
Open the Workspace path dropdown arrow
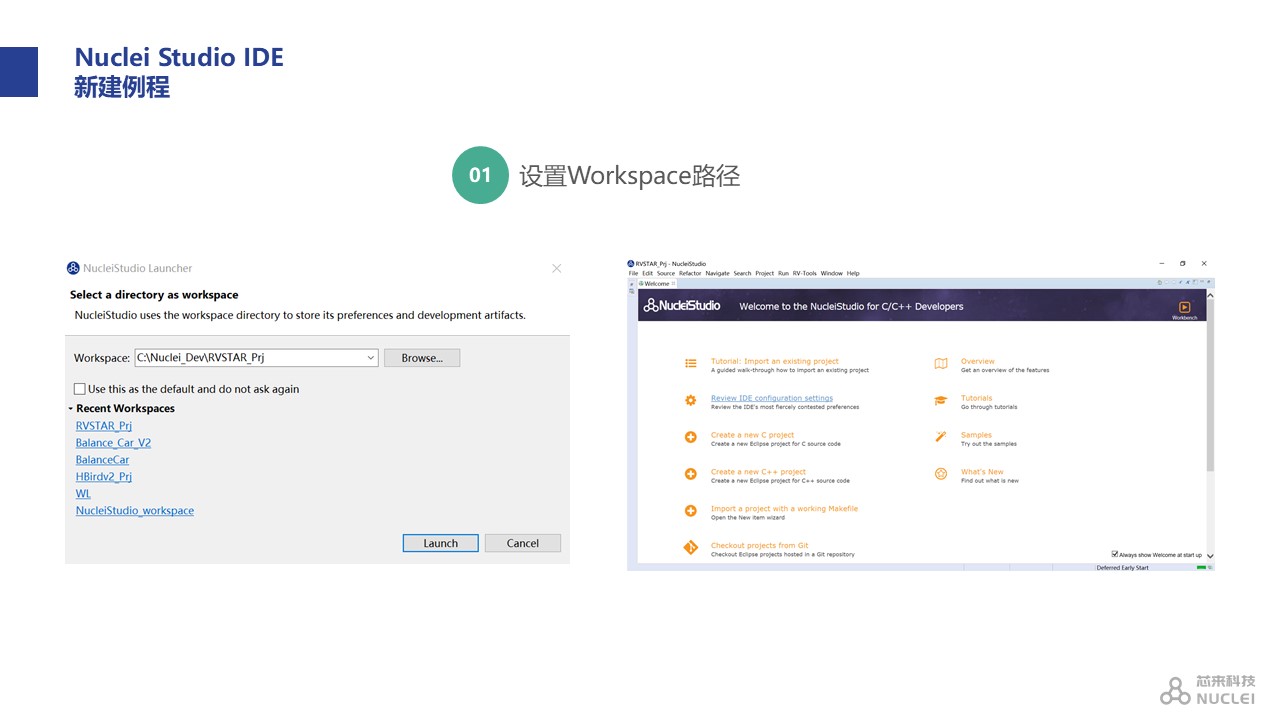tap(370, 358)
